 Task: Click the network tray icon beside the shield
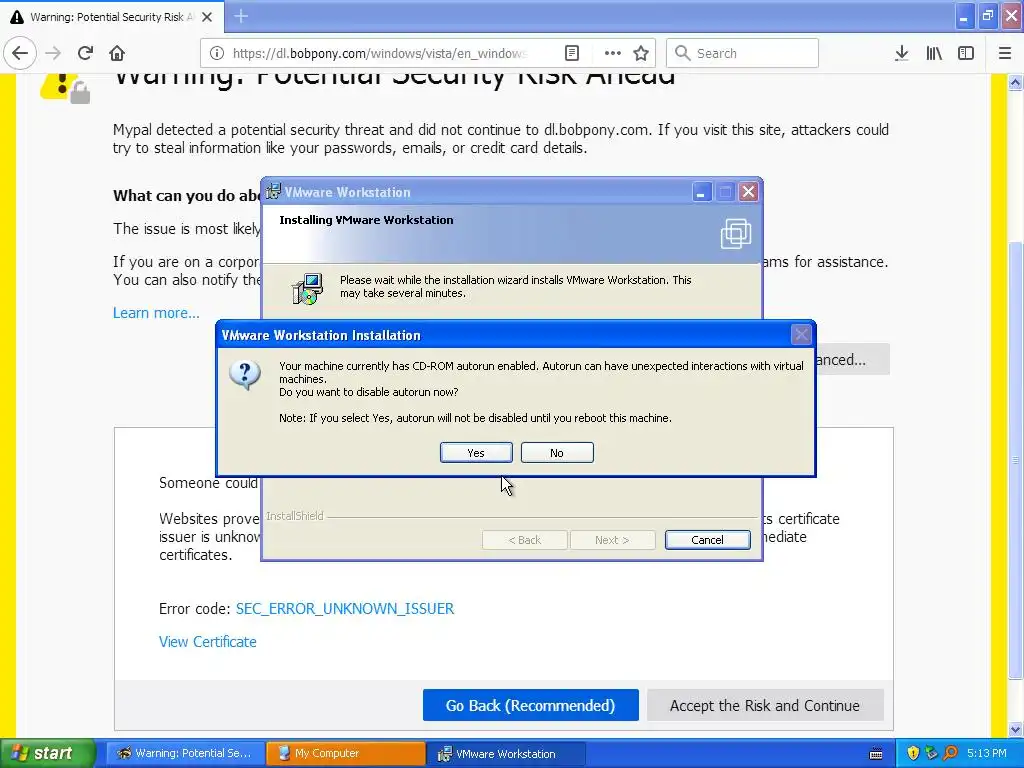pos(932,753)
